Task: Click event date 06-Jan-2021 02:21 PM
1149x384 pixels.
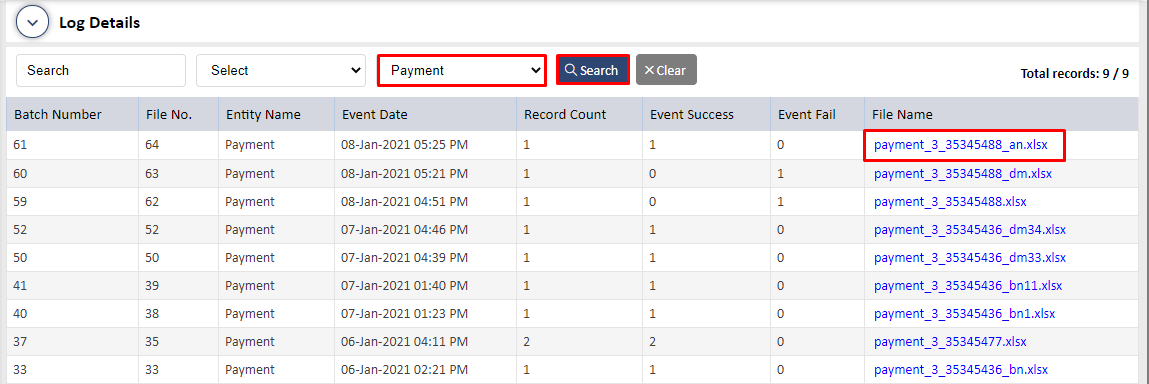Action: (404, 370)
